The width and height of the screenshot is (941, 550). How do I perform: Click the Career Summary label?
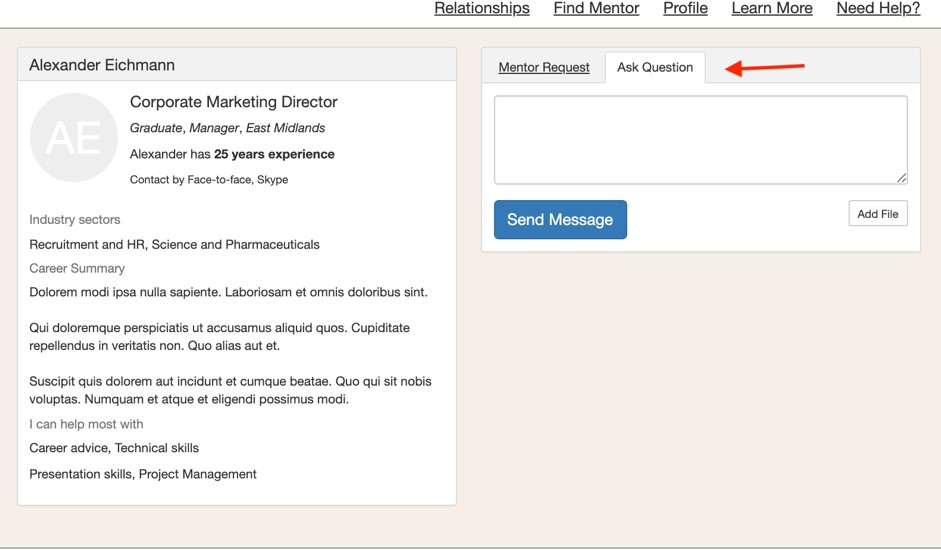tap(77, 268)
